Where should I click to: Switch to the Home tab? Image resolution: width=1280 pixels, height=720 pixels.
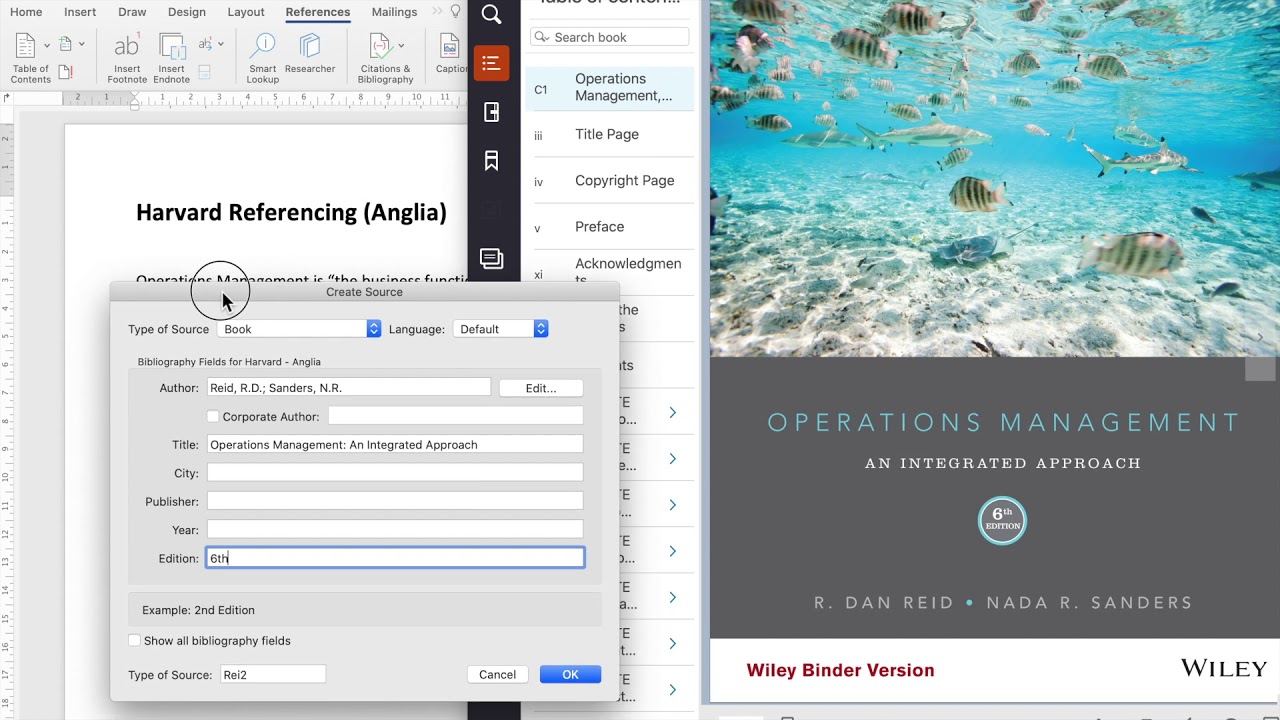[x=26, y=12]
